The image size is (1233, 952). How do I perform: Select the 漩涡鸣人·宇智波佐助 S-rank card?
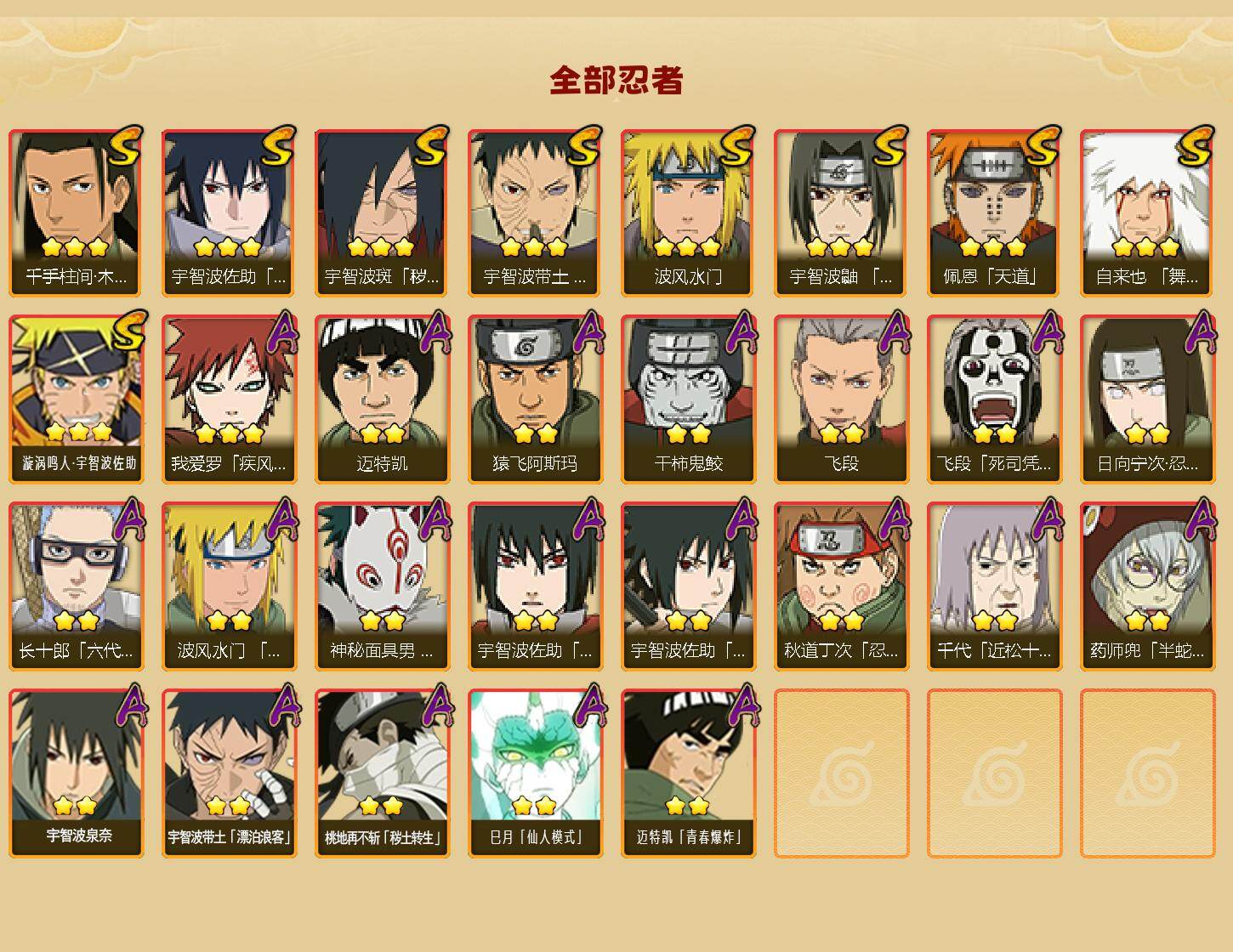tap(76, 399)
